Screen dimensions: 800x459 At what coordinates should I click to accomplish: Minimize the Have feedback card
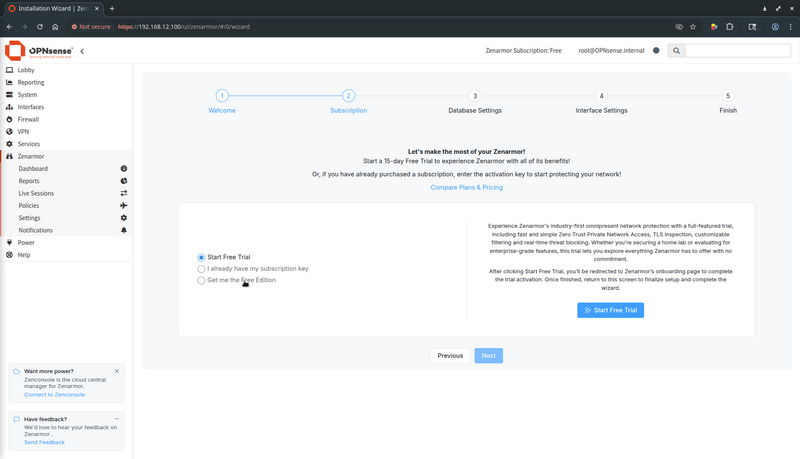[x=117, y=419]
